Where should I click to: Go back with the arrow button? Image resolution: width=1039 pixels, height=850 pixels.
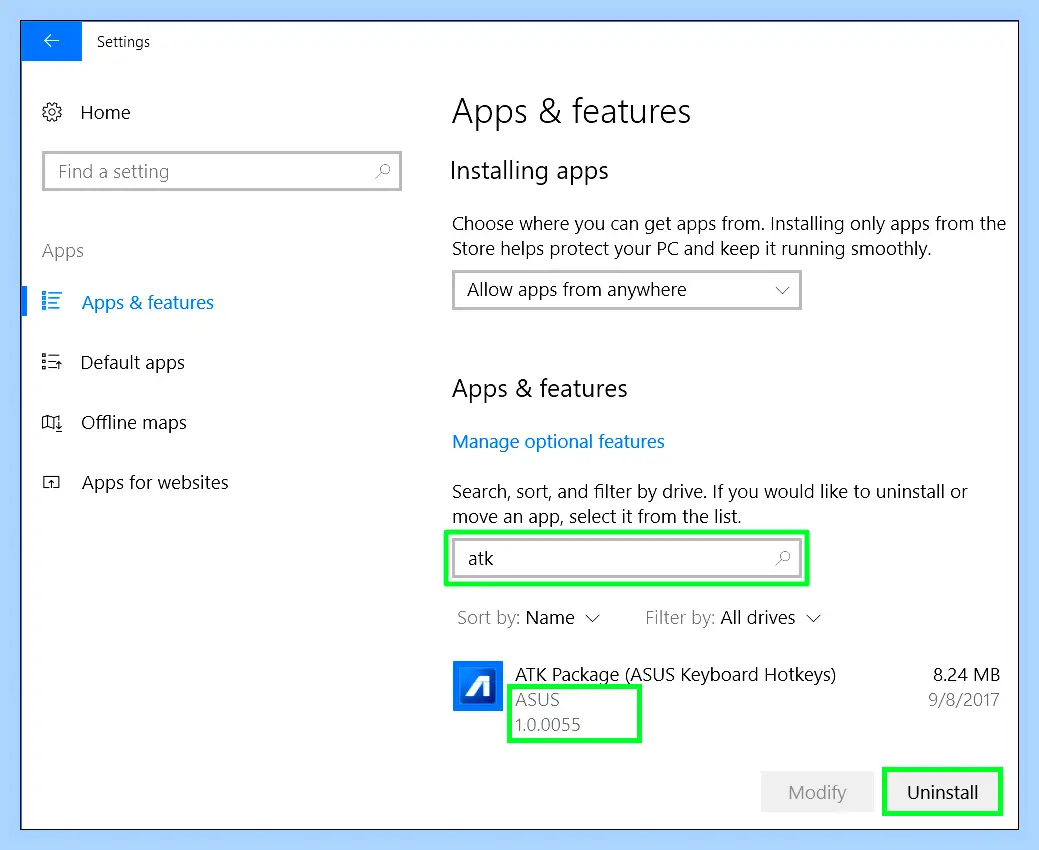click(51, 41)
